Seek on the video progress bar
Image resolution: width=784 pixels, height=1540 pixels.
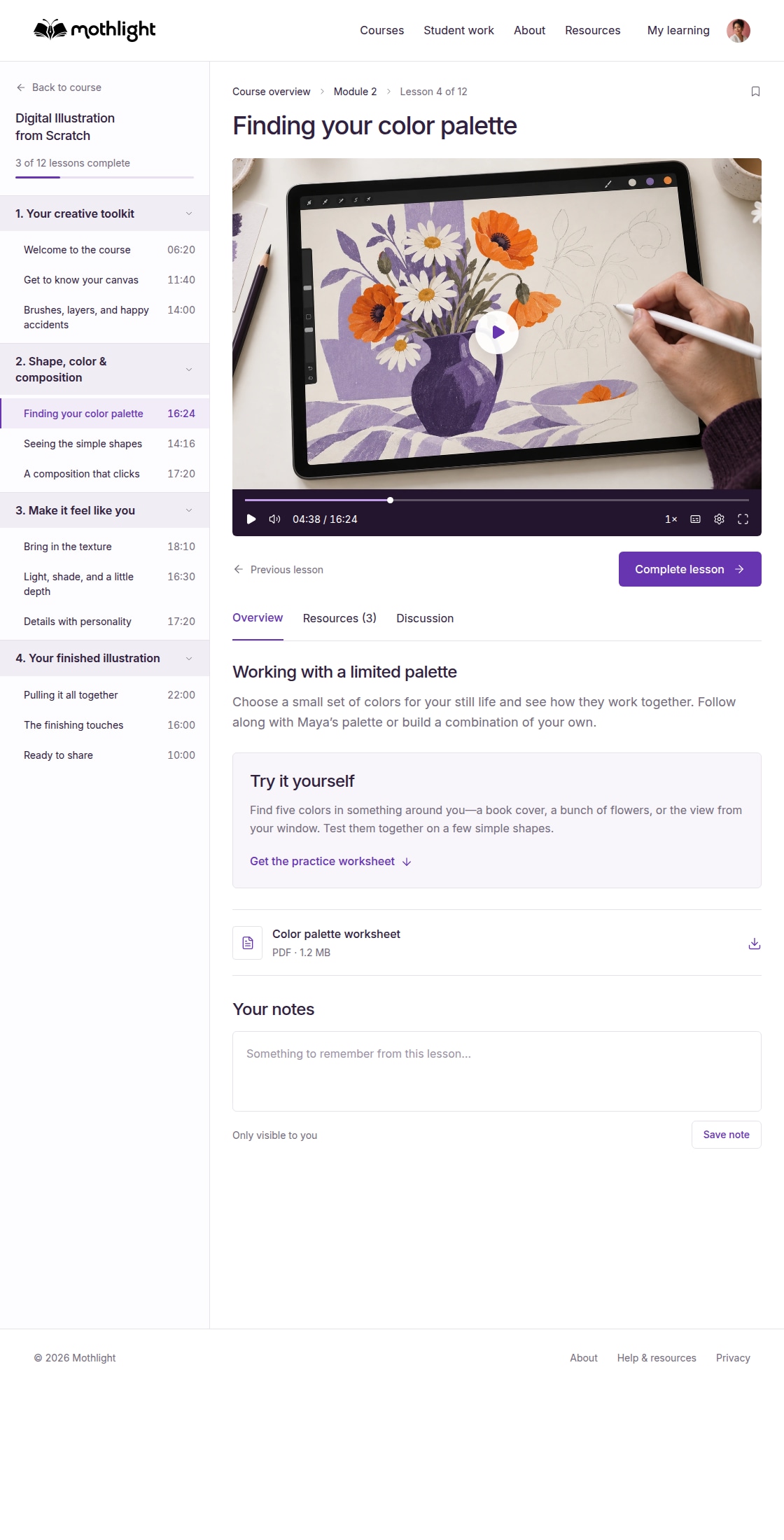click(497, 500)
